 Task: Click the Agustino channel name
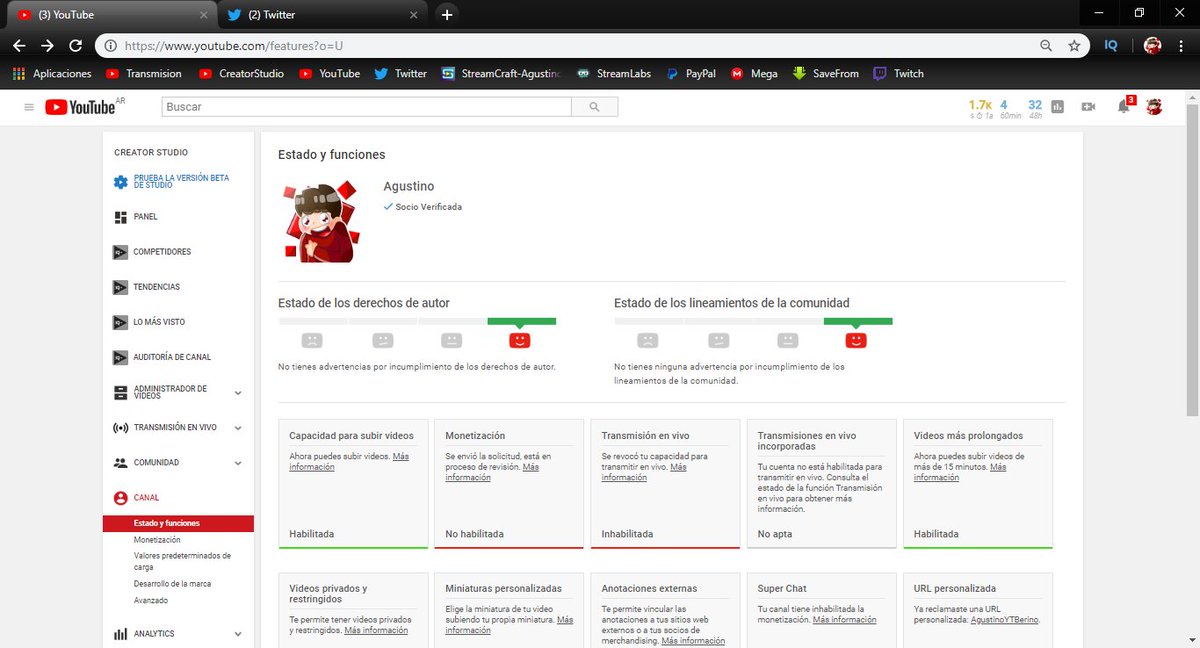pos(409,187)
